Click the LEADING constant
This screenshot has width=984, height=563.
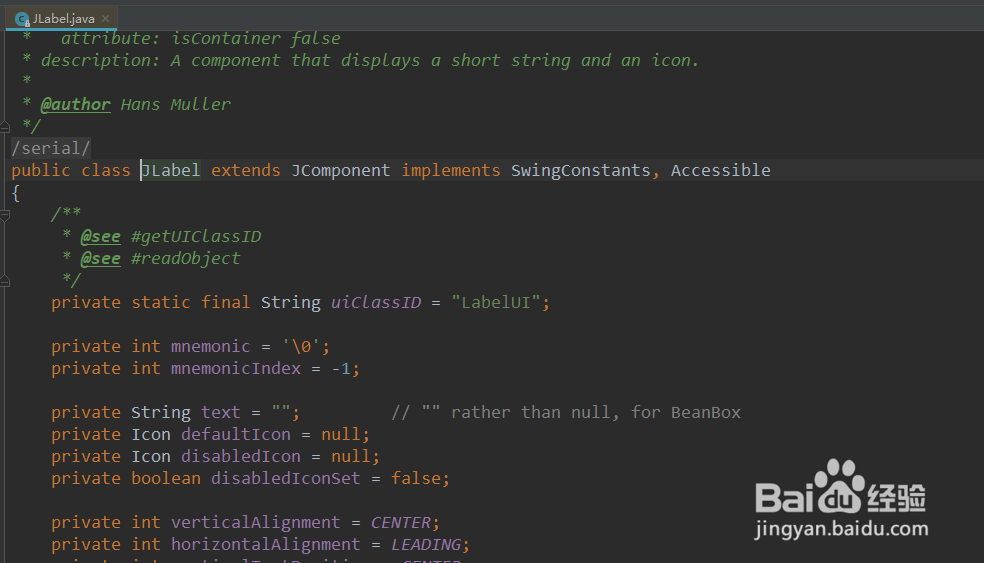(x=426, y=544)
